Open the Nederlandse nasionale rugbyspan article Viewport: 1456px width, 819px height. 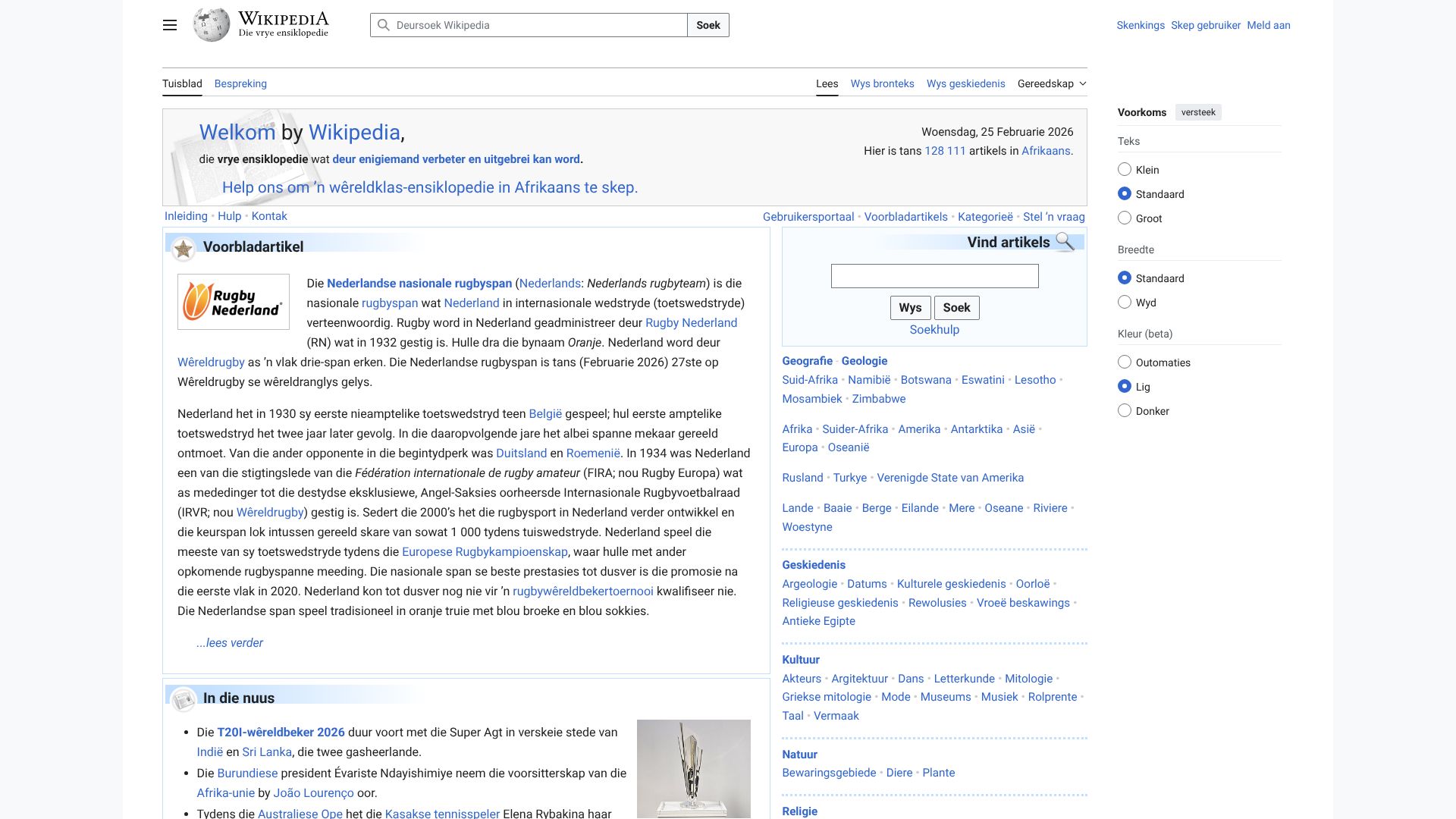pos(419,284)
